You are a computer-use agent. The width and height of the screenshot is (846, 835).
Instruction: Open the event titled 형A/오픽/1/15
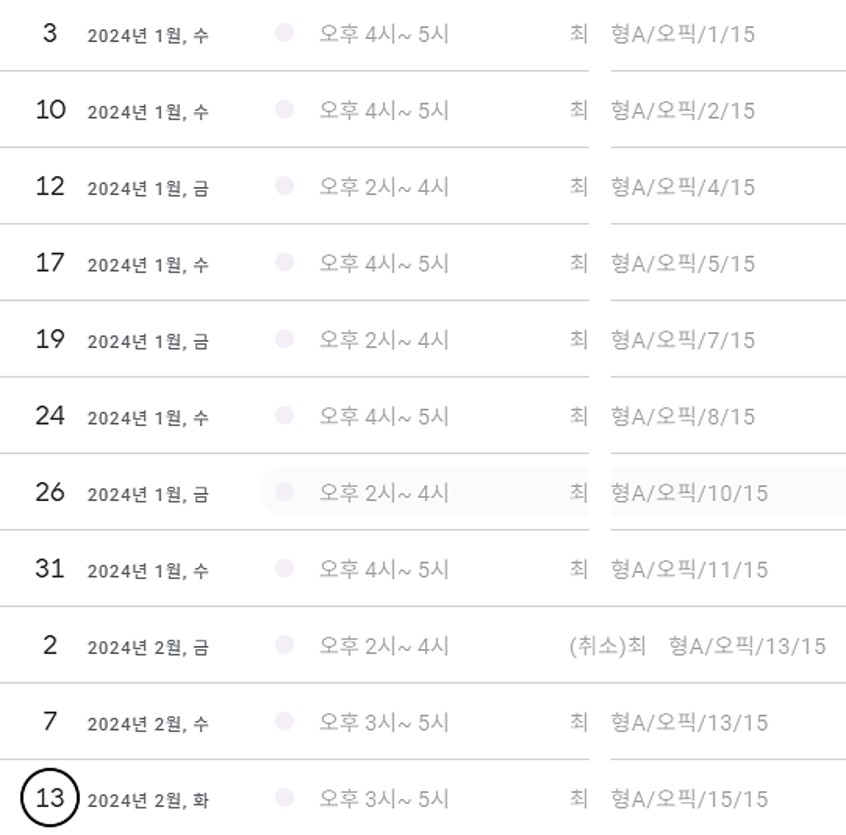(682, 34)
